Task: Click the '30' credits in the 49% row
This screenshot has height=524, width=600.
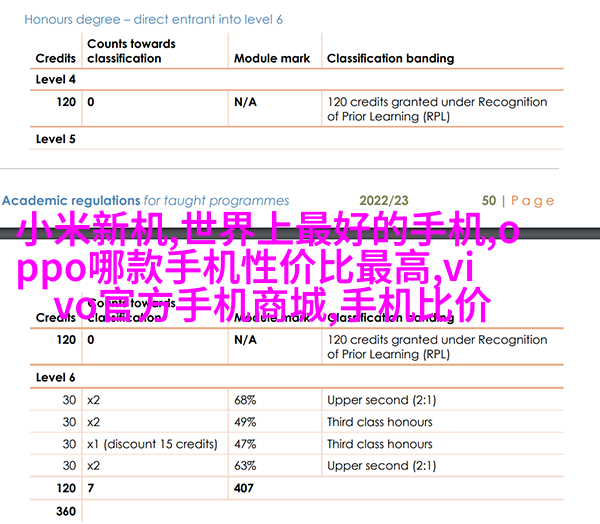Action: (x=69, y=422)
